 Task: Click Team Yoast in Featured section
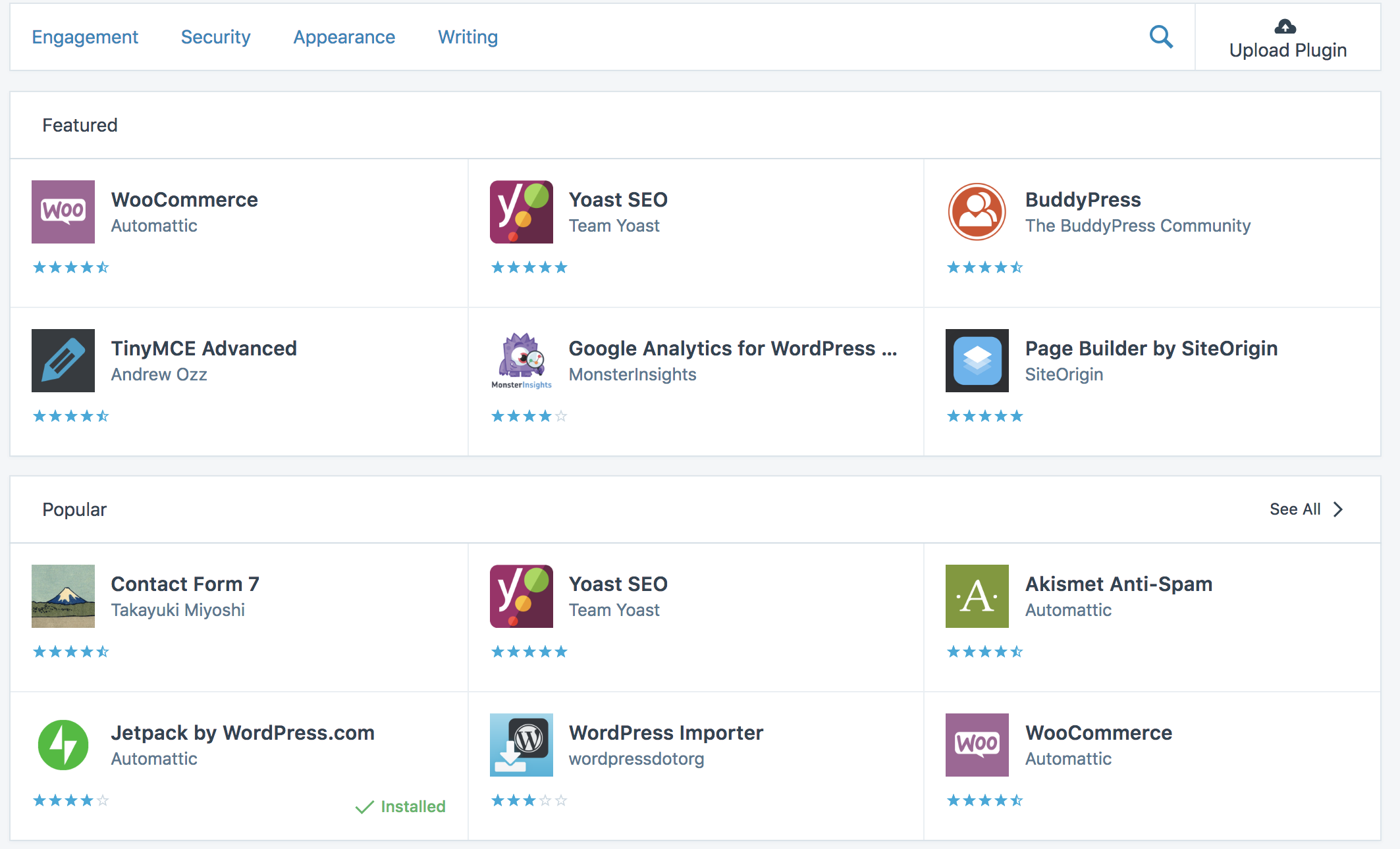(x=614, y=226)
